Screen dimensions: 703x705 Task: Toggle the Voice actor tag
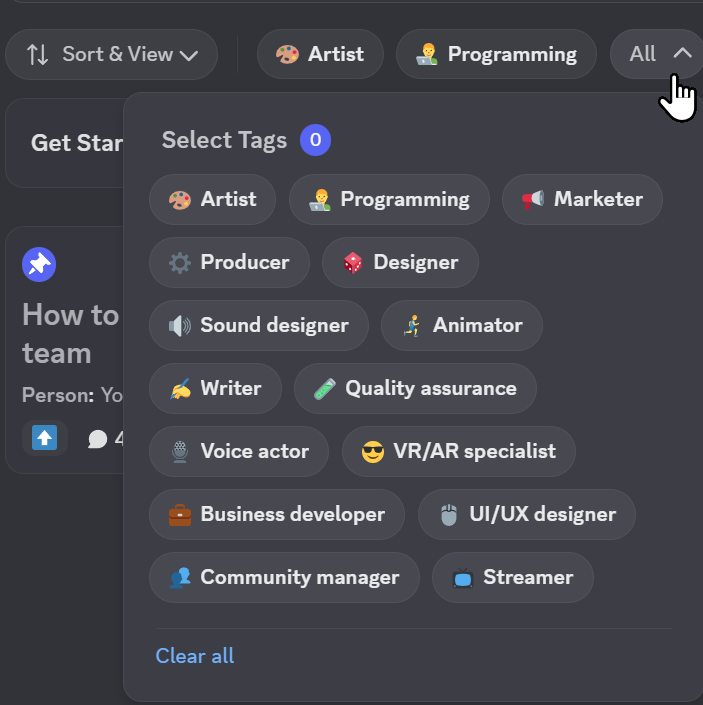[x=238, y=451]
